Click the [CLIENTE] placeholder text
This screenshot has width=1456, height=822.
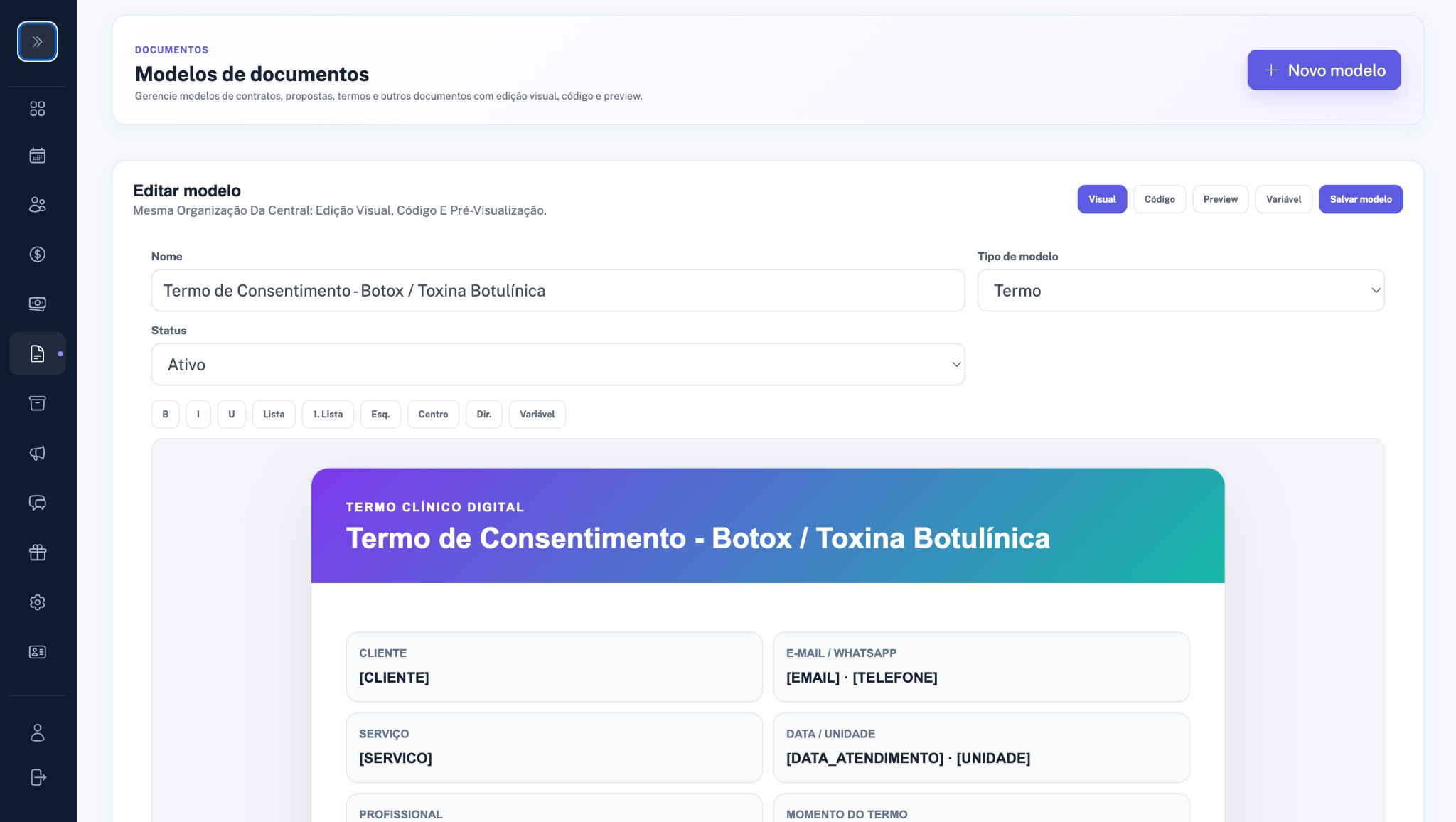tap(394, 678)
